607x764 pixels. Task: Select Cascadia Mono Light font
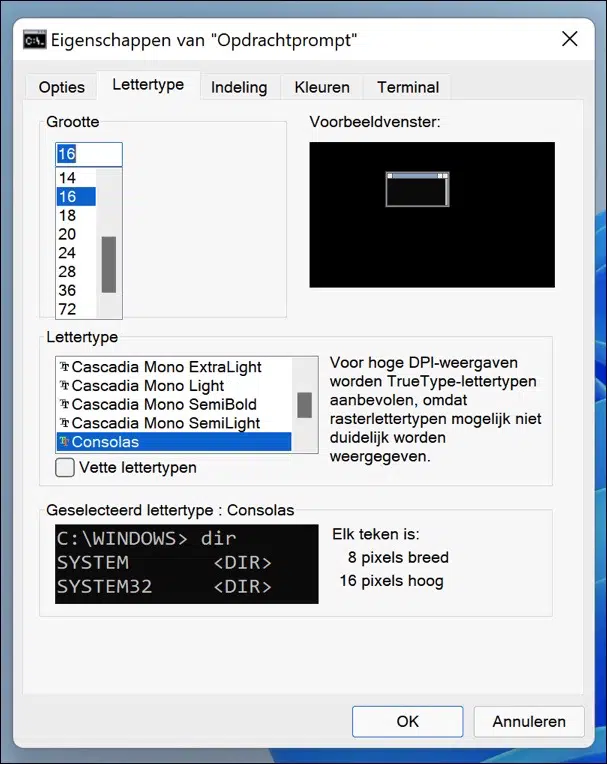(174, 385)
